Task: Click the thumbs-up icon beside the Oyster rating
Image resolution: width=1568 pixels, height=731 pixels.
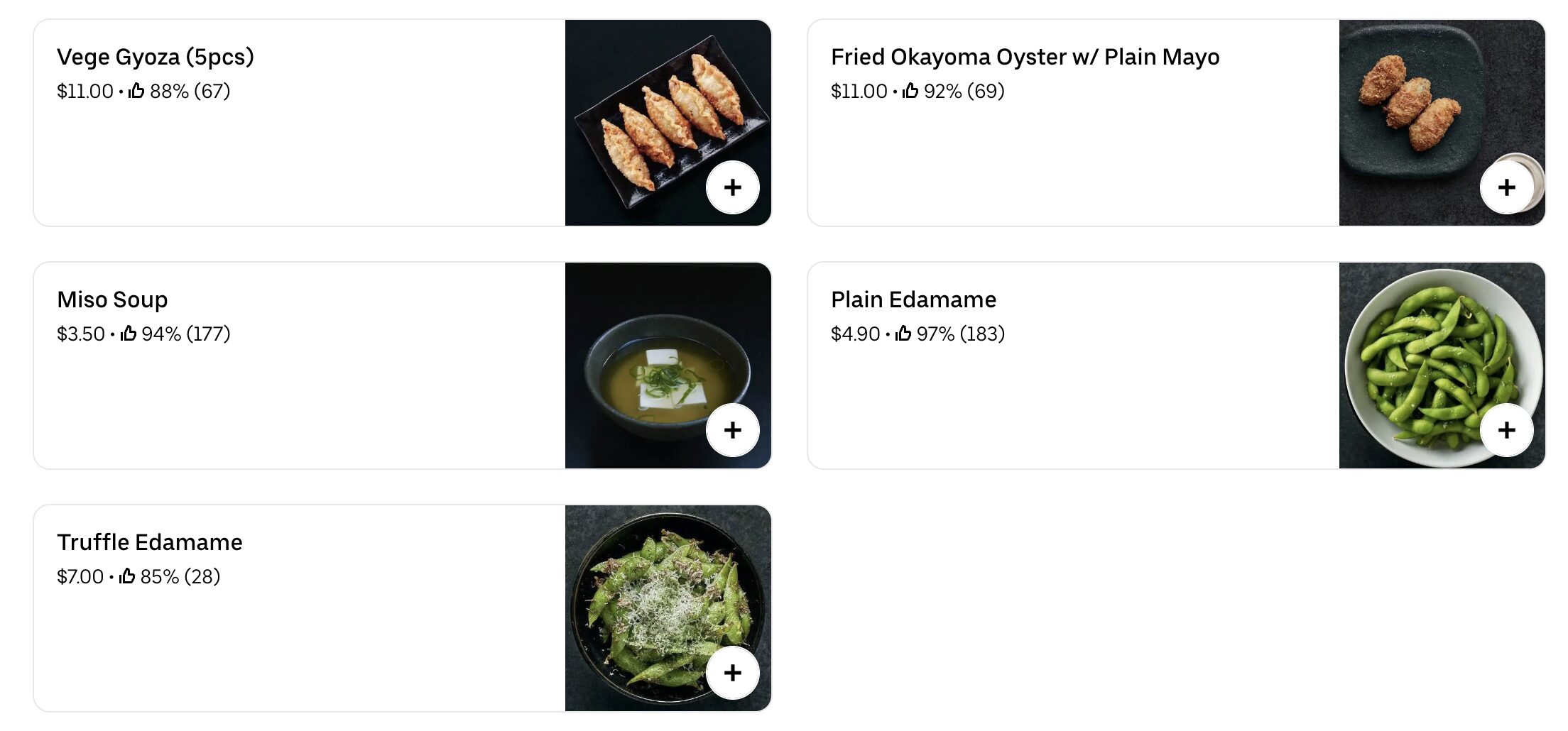Action: click(x=909, y=91)
